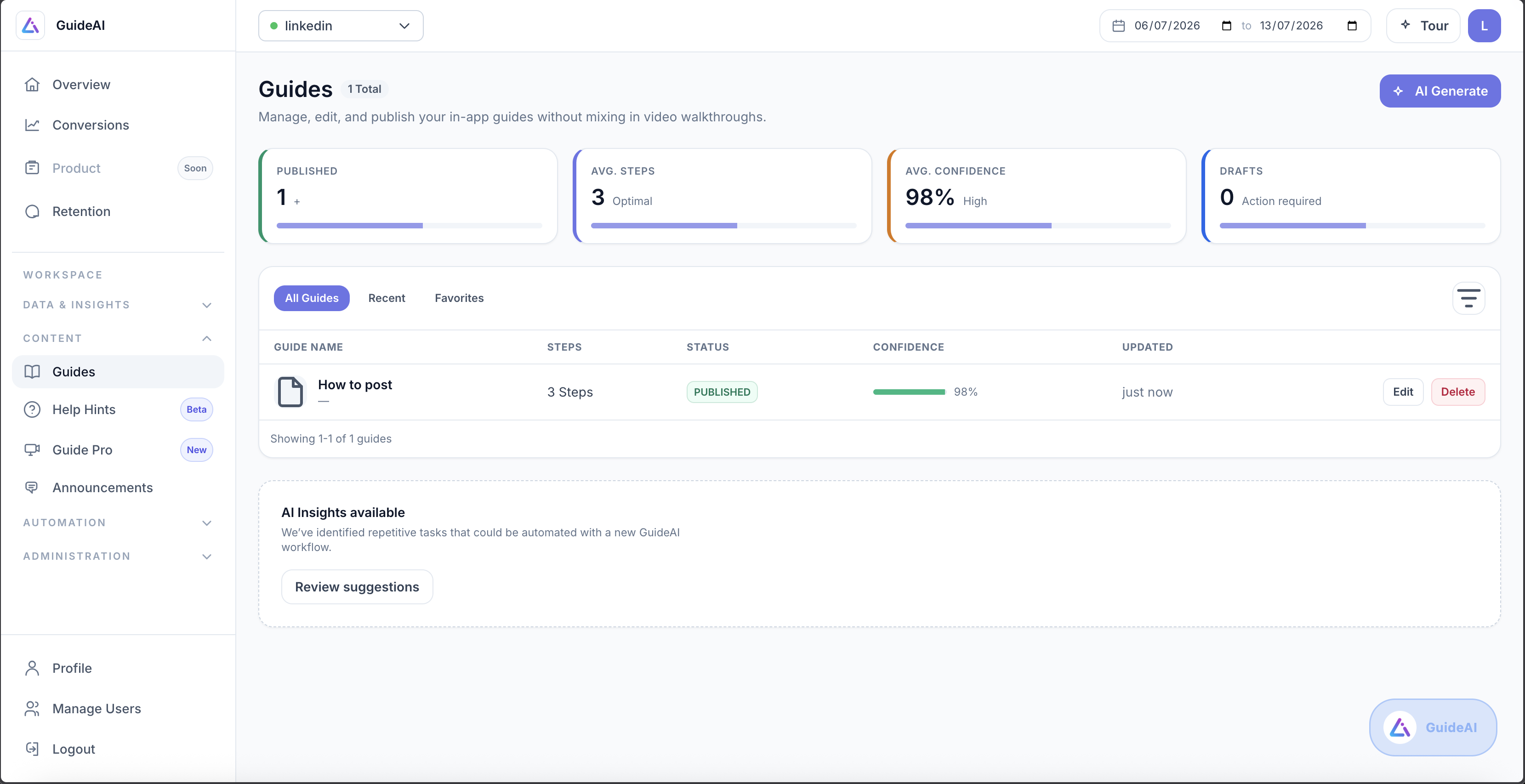1525x784 pixels.
Task: Click the Soon badge on Product
Action: click(x=195, y=168)
